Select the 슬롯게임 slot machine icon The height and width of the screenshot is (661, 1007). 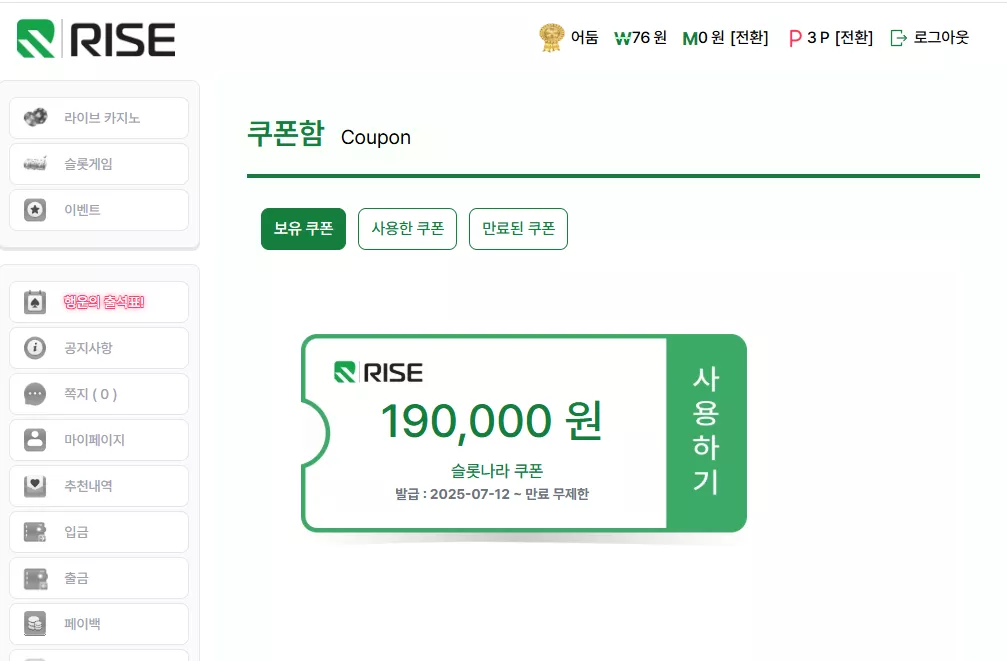pyautogui.click(x=35, y=164)
